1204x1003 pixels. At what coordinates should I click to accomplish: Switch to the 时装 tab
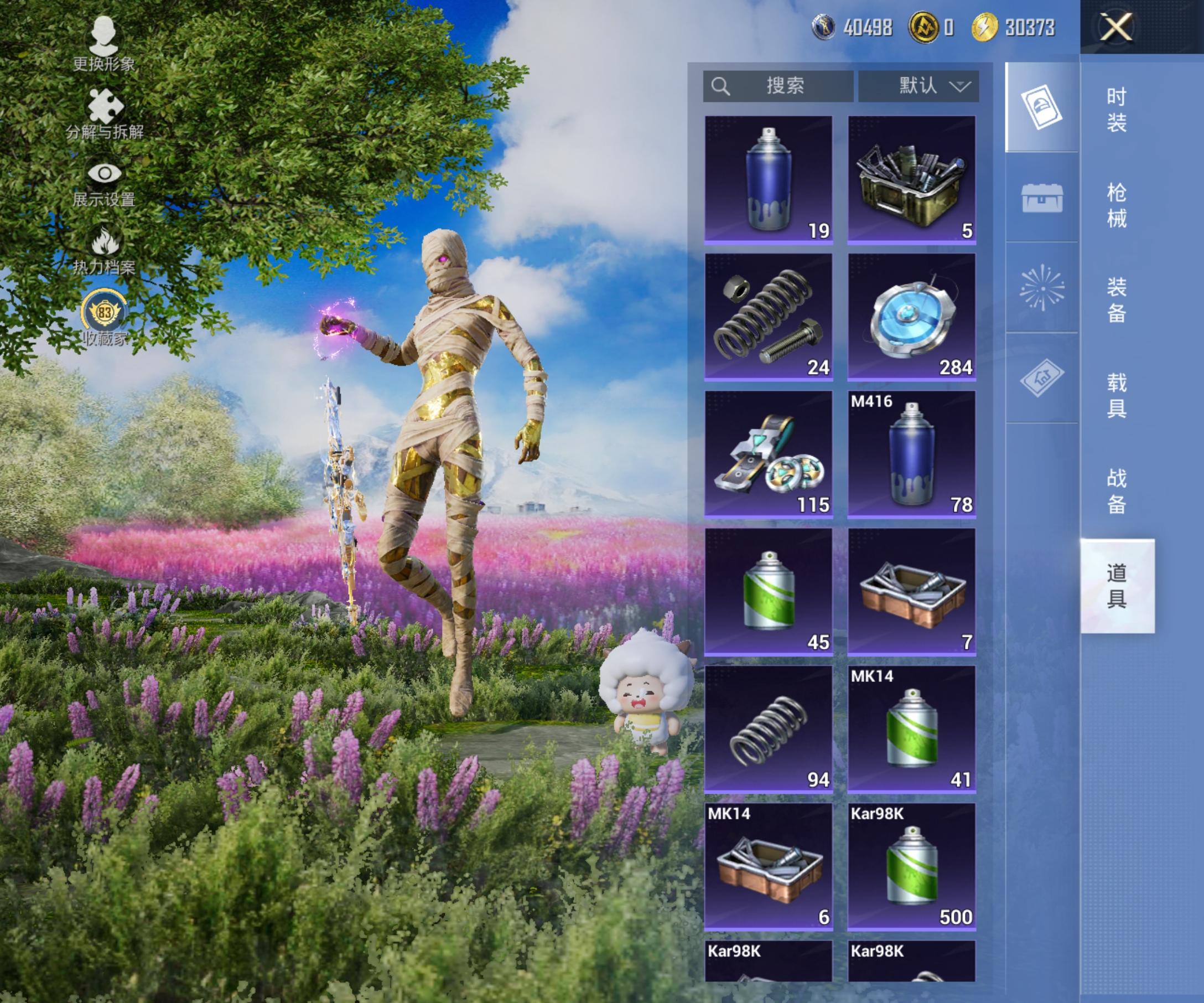(x=1115, y=110)
